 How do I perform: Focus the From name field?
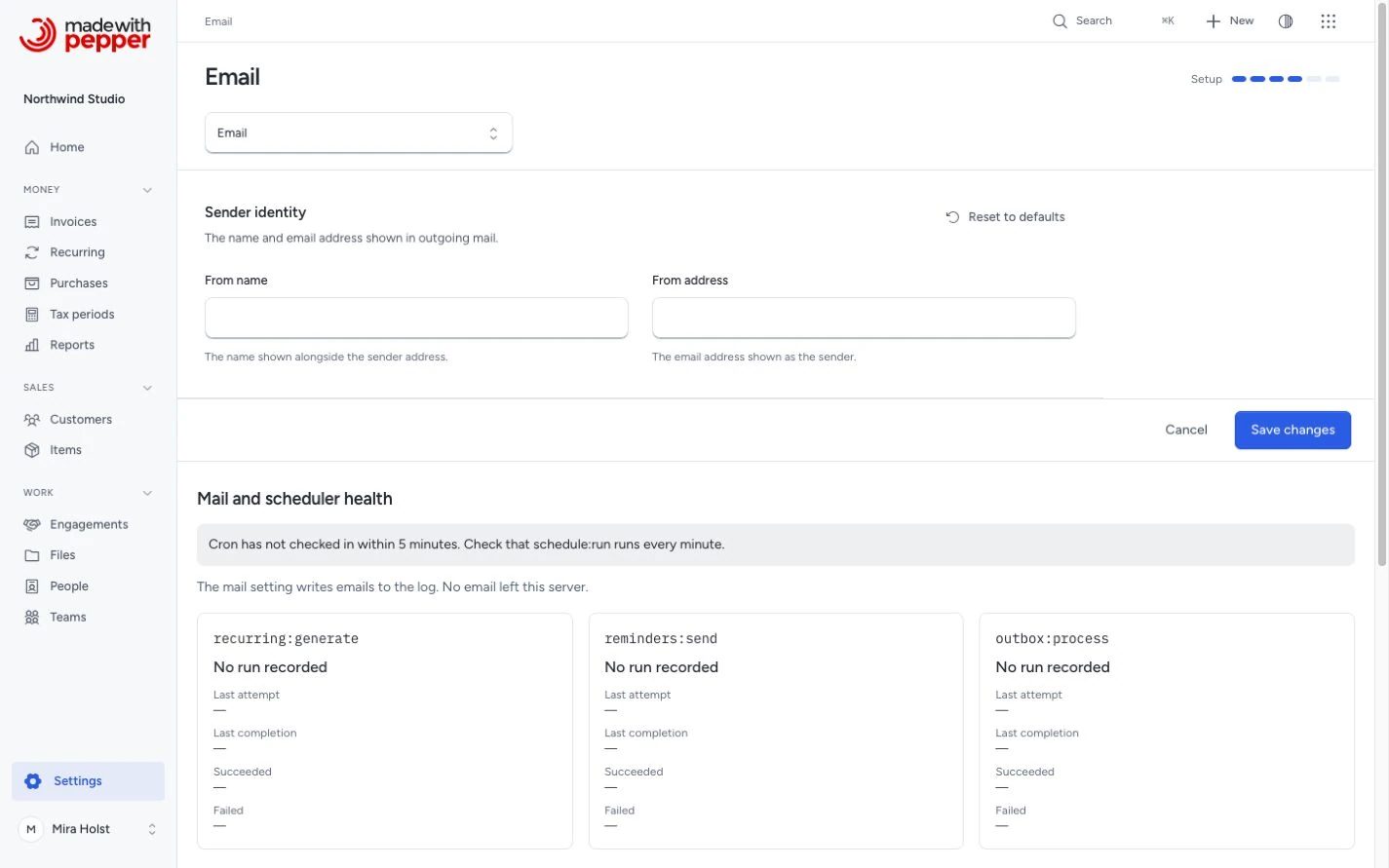416,318
